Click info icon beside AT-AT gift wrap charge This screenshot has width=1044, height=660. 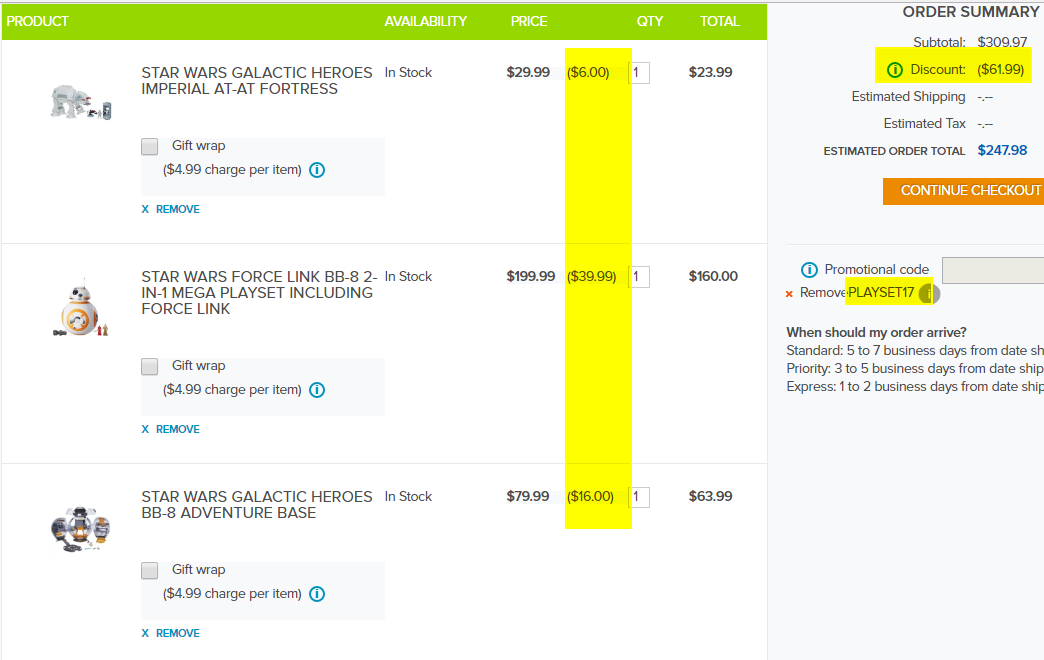(x=317, y=170)
